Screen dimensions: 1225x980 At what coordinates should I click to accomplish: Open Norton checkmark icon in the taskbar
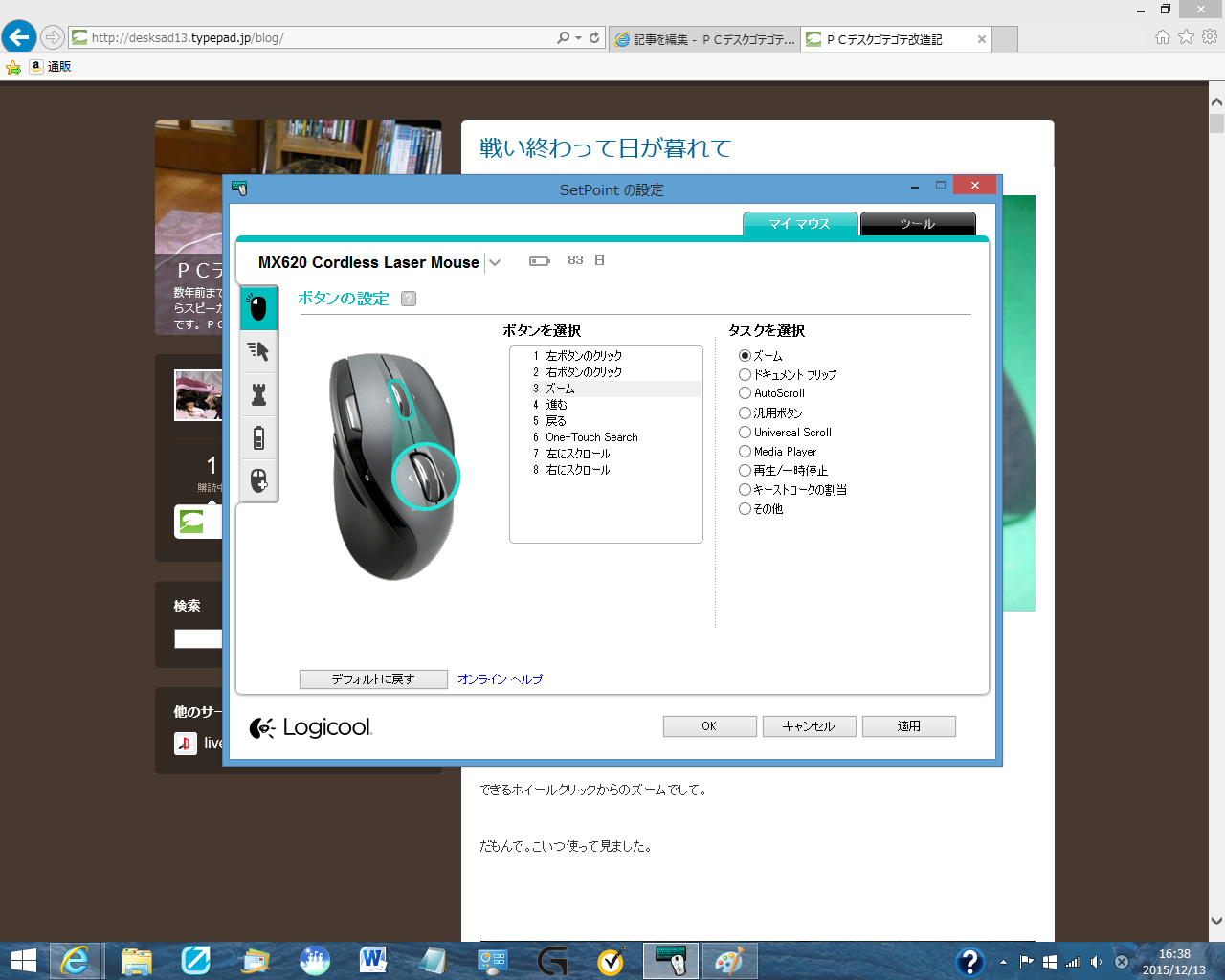(x=611, y=960)
